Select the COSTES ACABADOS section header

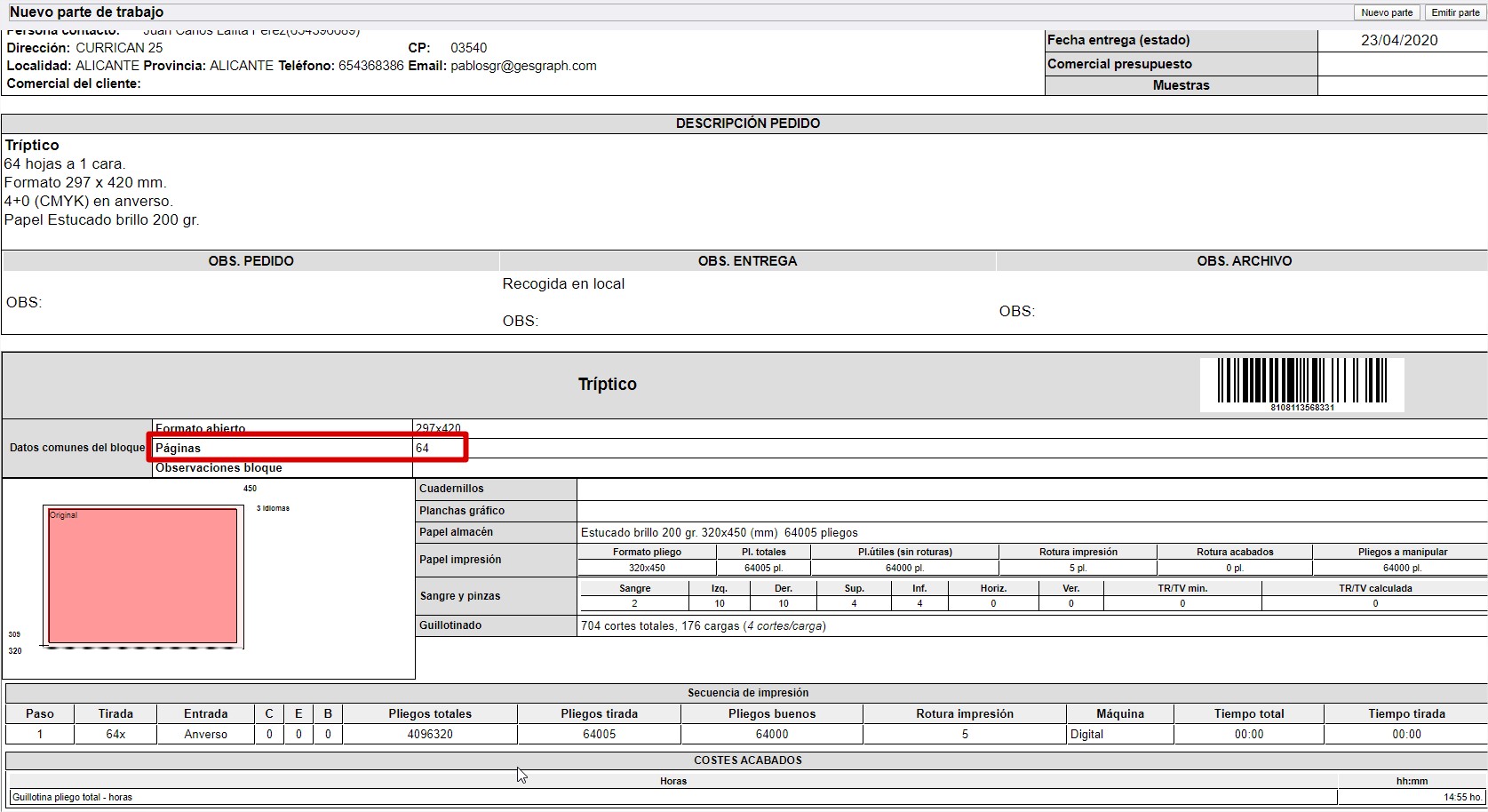coord(747,760)
